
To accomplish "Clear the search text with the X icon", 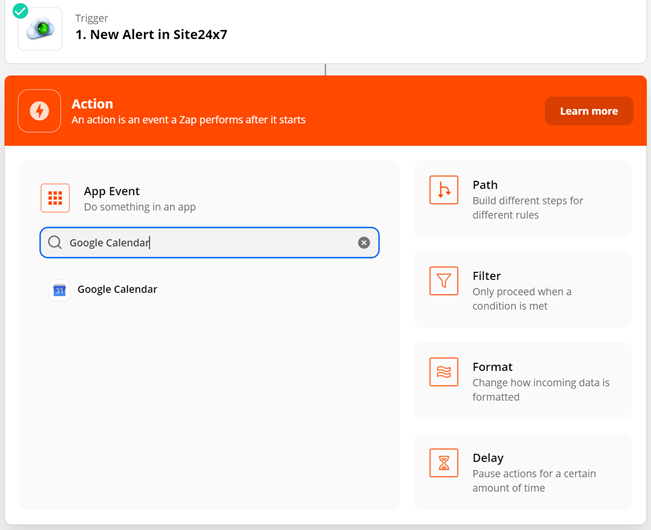I will pos(364,243).
